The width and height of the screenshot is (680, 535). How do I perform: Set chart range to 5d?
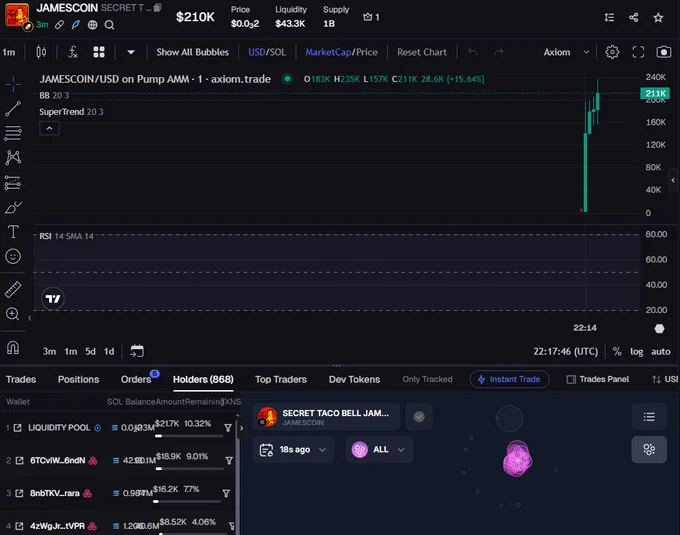tap(90, 352)
